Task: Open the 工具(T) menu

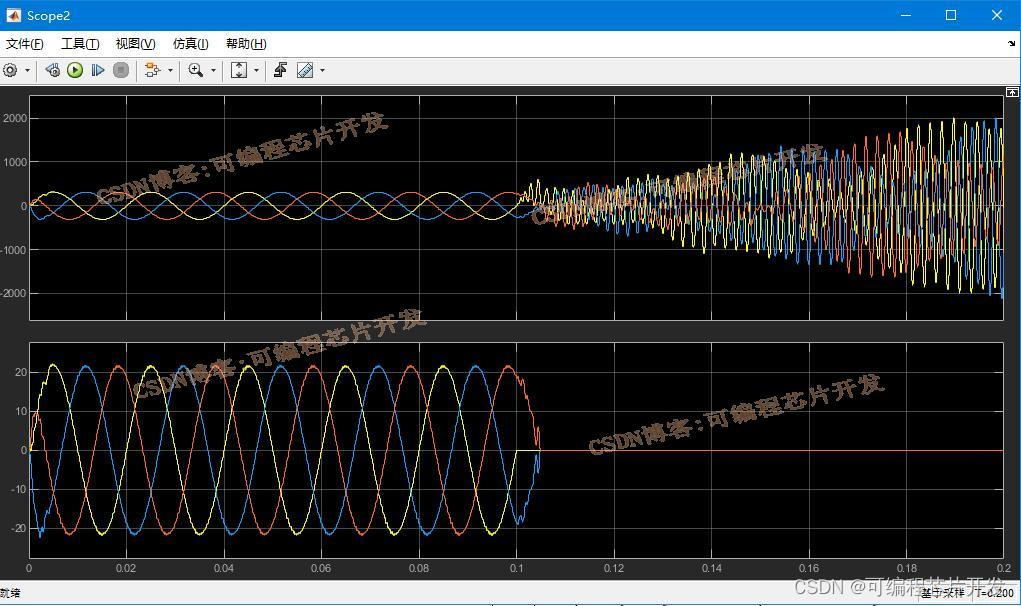Action: pos(79,44)
